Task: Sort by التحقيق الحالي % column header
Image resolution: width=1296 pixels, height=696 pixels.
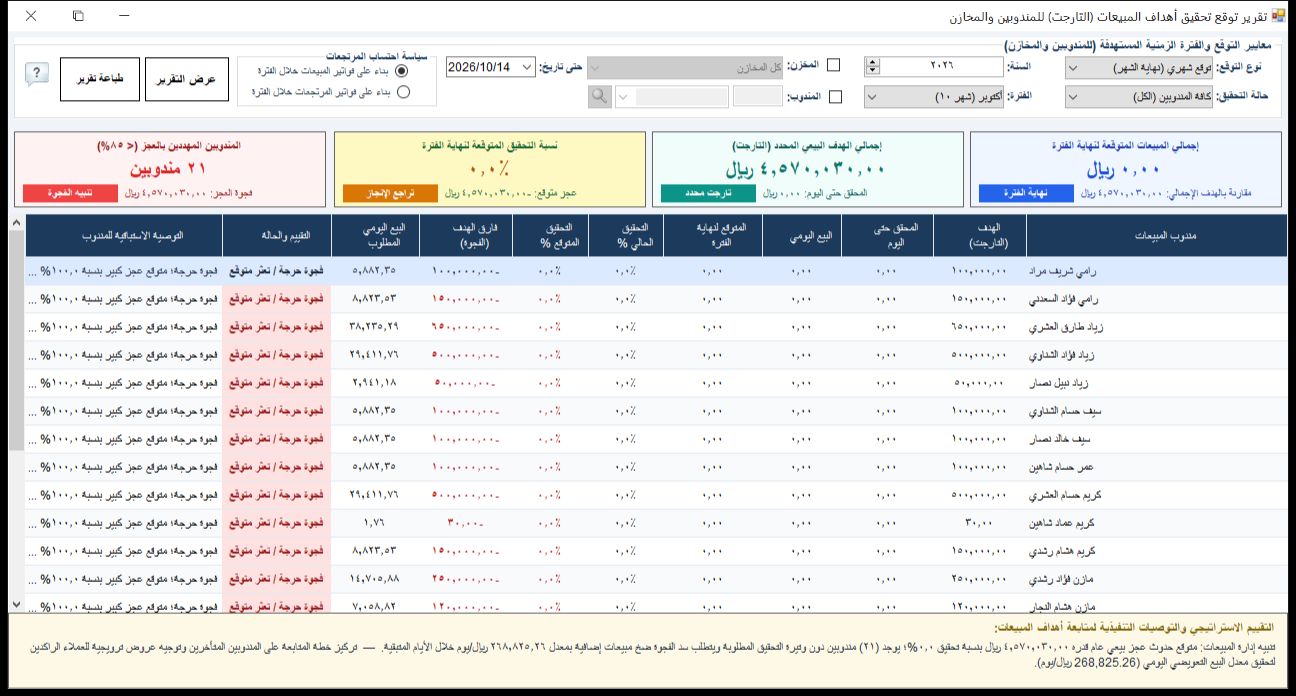Action: click(625, 236)
